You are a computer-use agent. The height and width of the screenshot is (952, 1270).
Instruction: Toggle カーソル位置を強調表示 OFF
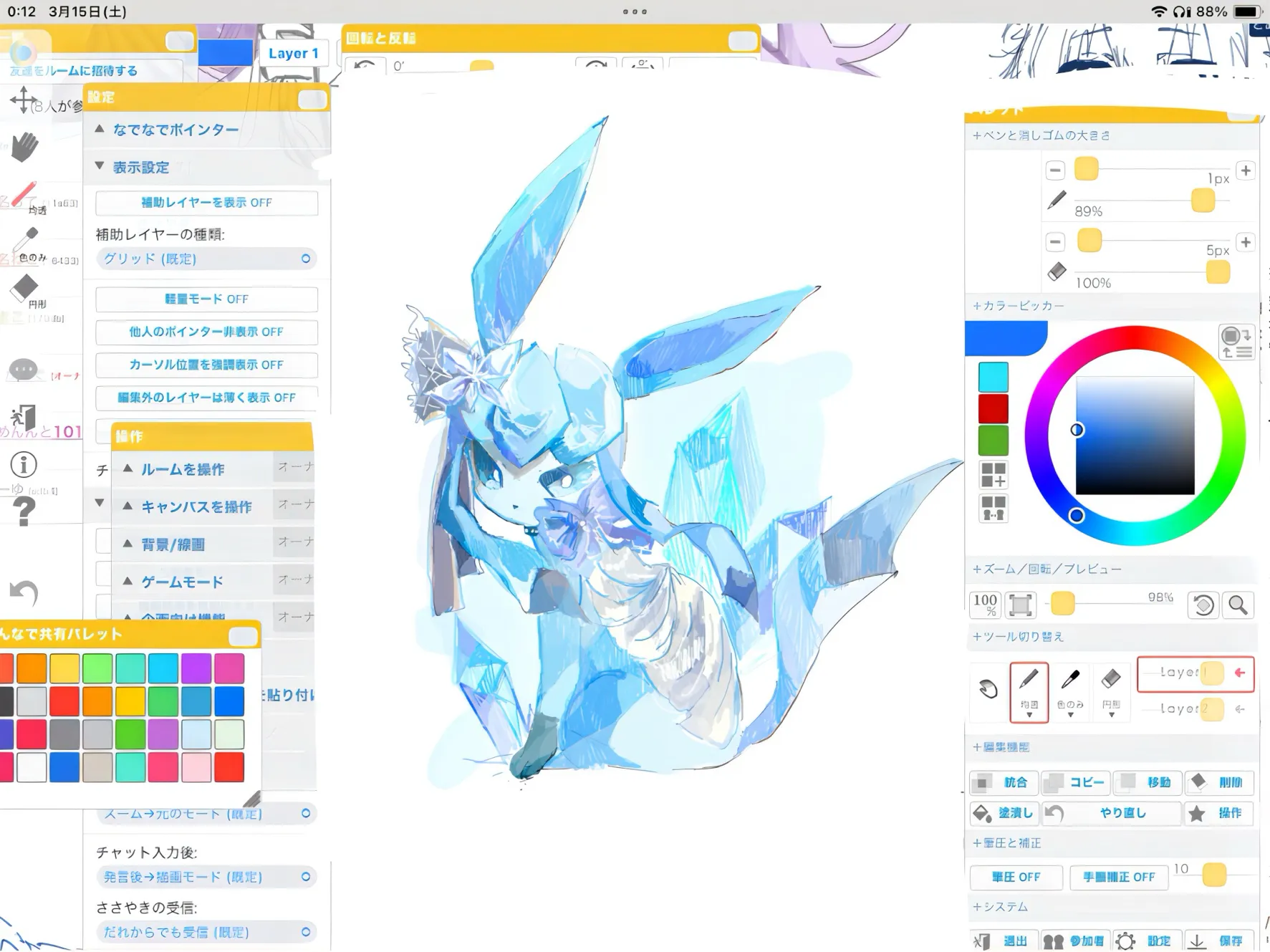(206, 365)
